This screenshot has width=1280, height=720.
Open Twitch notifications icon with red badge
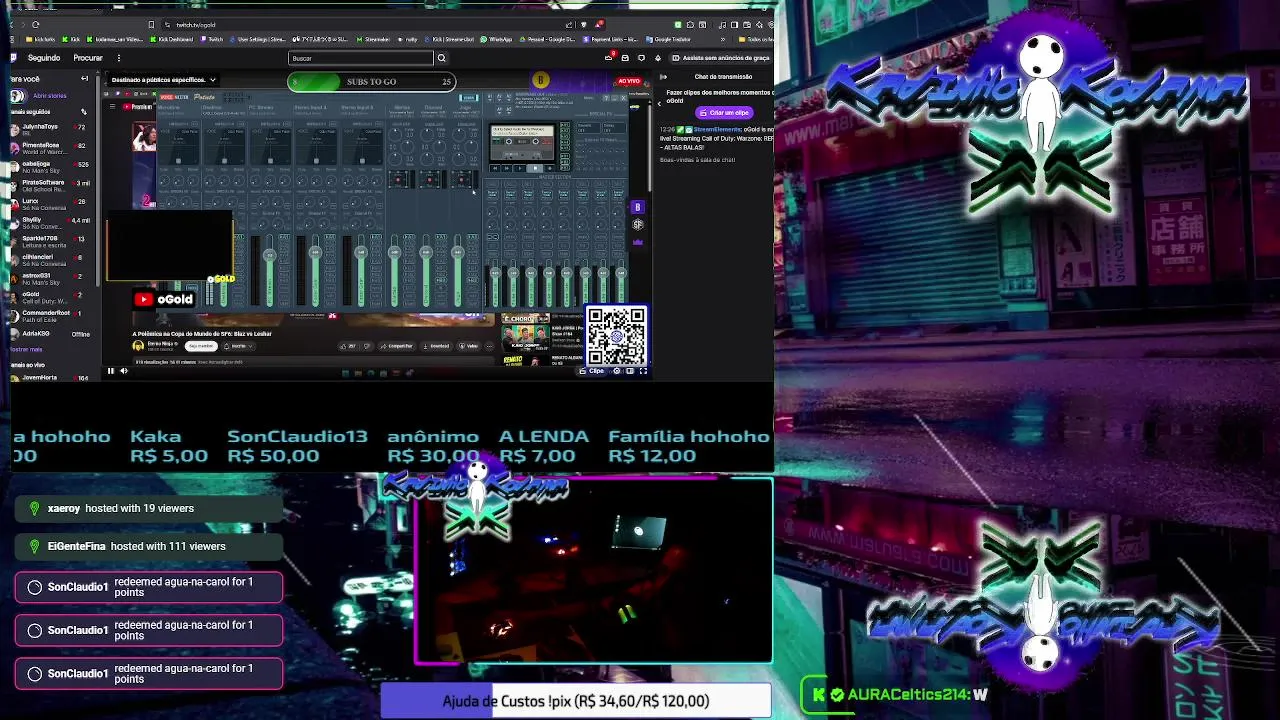pos(609,58)
